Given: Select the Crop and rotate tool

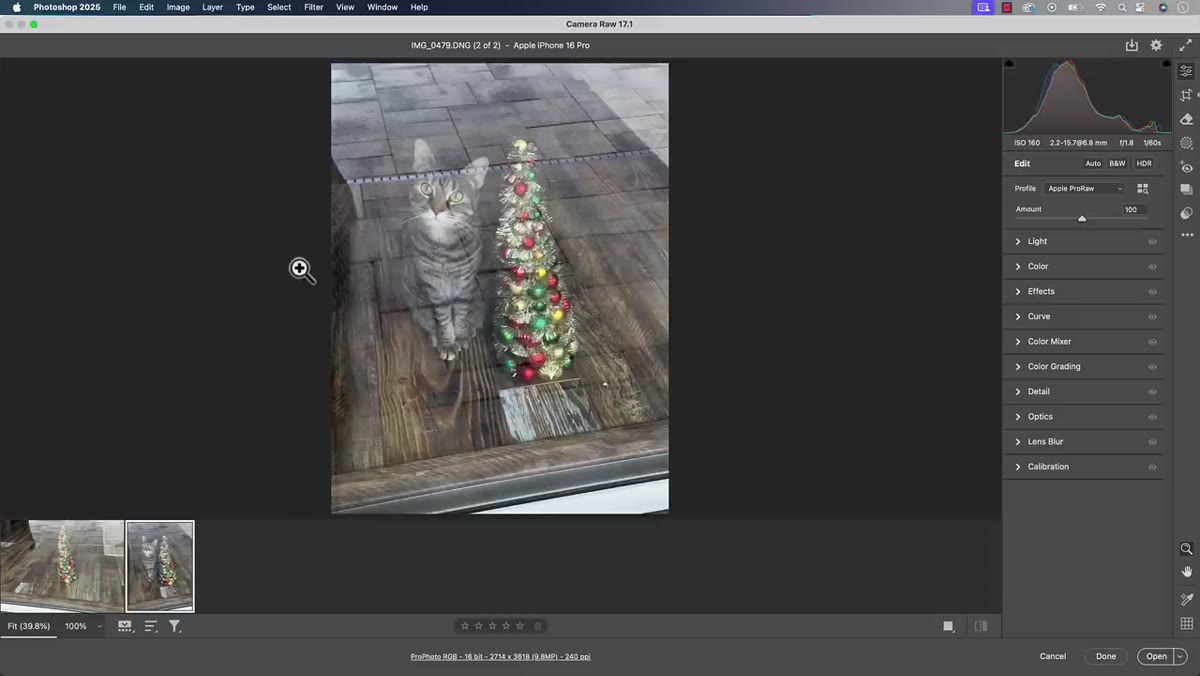Looking at the screenshot, I should (x=1186, y=95).
